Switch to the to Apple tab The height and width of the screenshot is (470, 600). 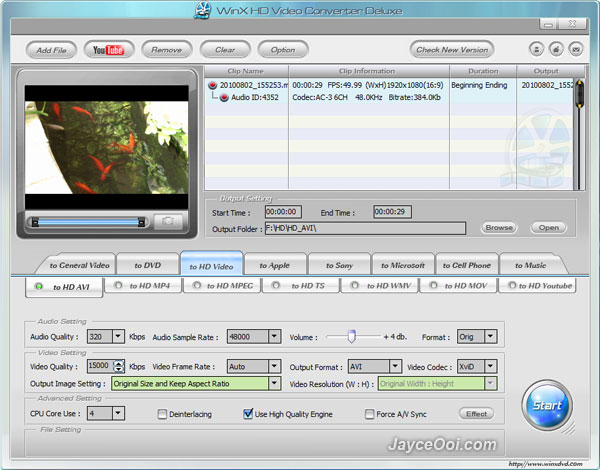275,265
